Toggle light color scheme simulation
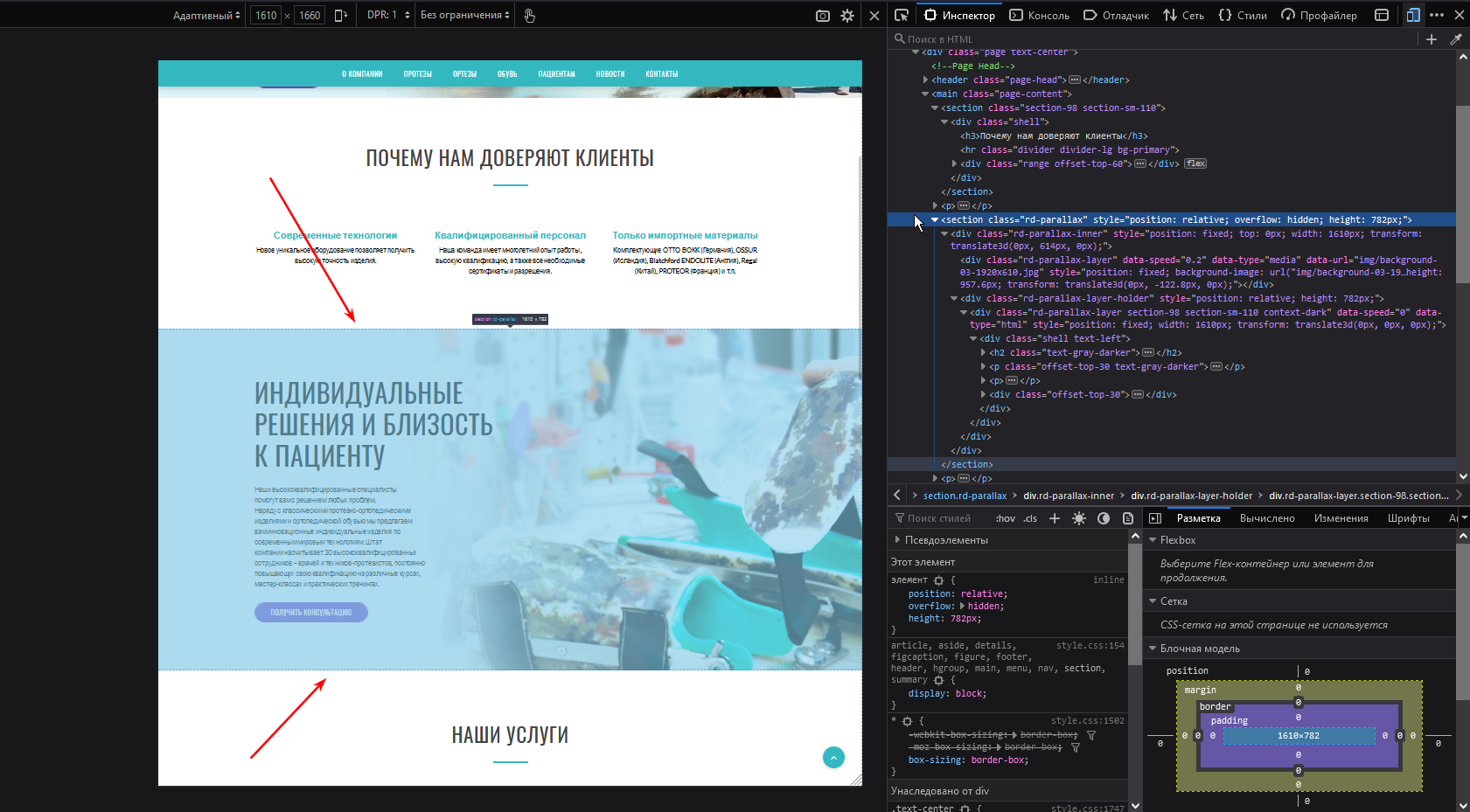This screenshot has width=1470, height=812. 1079,518
